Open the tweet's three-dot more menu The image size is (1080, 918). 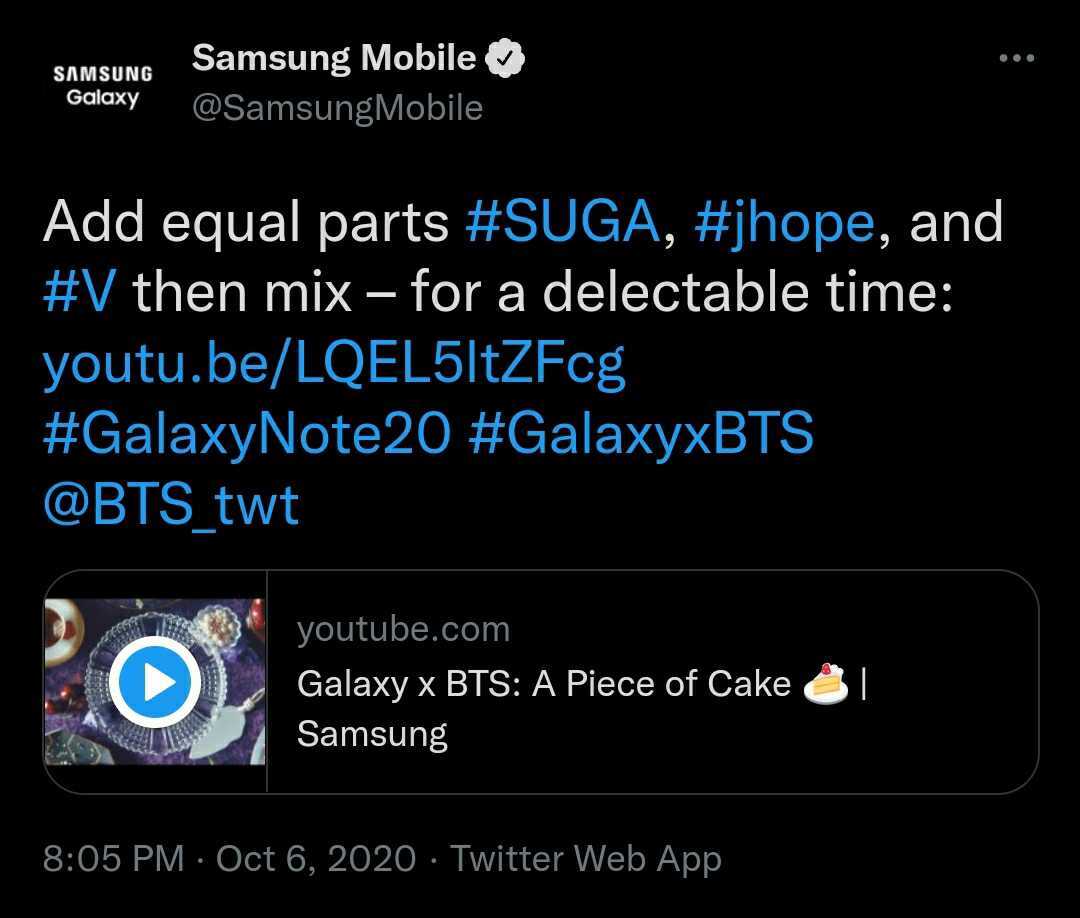tap(1016, 58)
